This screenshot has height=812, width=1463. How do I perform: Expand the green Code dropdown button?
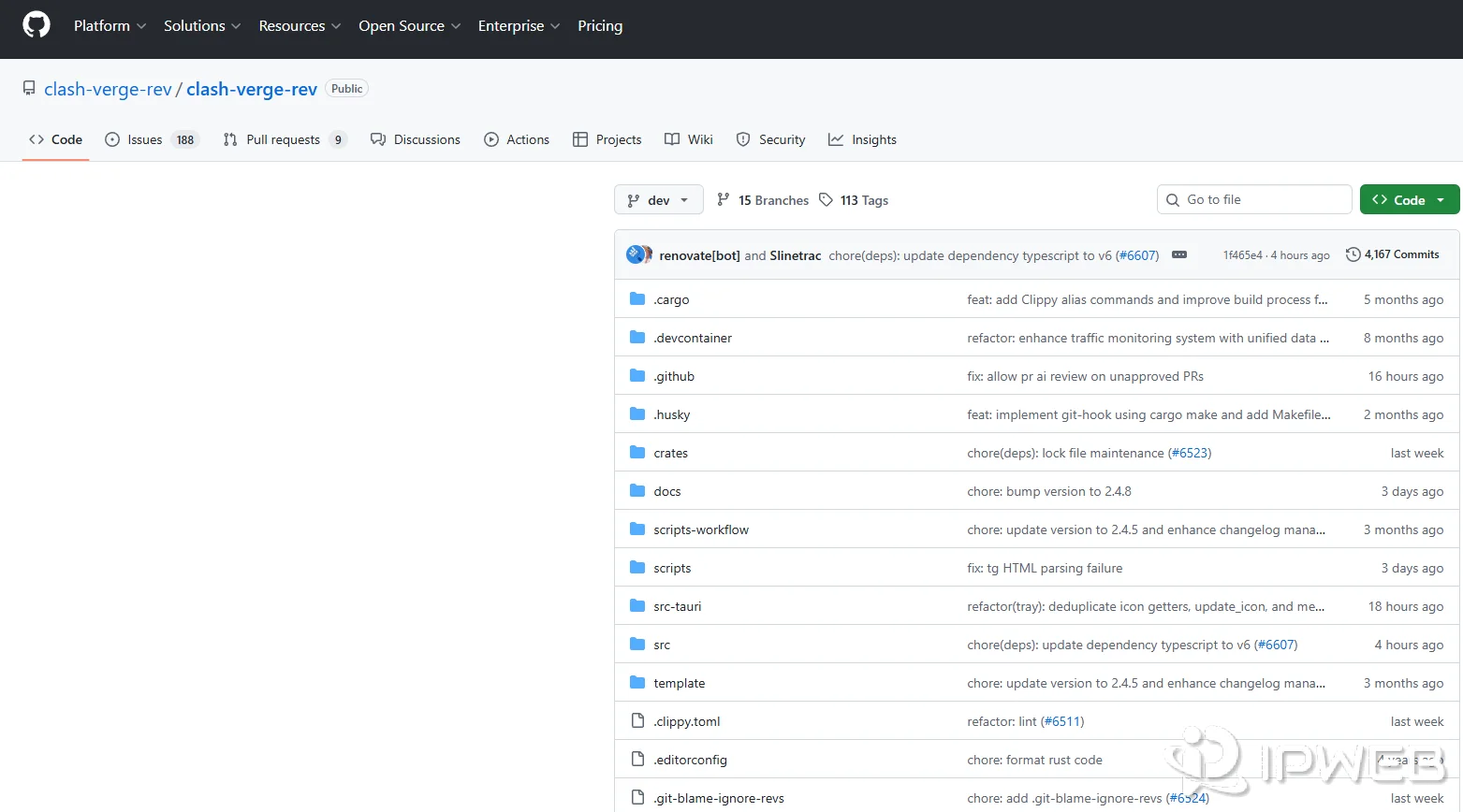pos(1409,200)
